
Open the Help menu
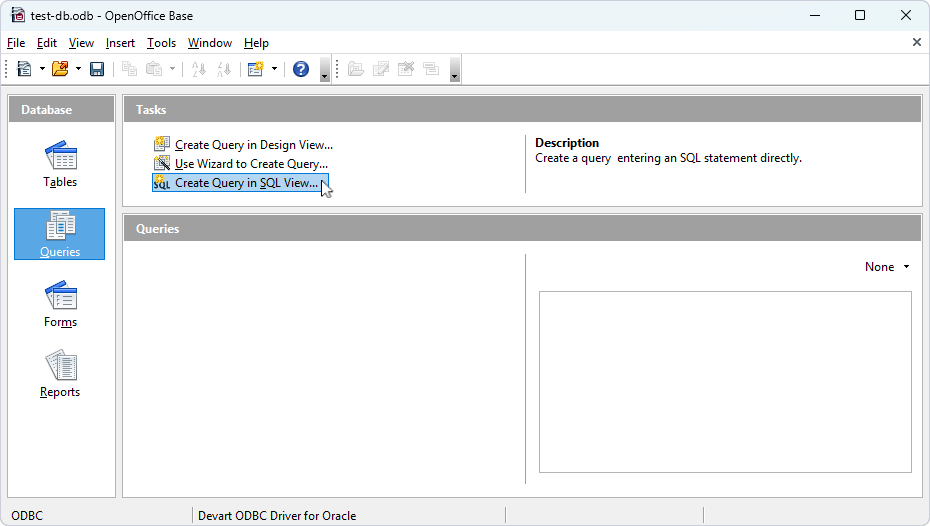[x=256, y=43]
